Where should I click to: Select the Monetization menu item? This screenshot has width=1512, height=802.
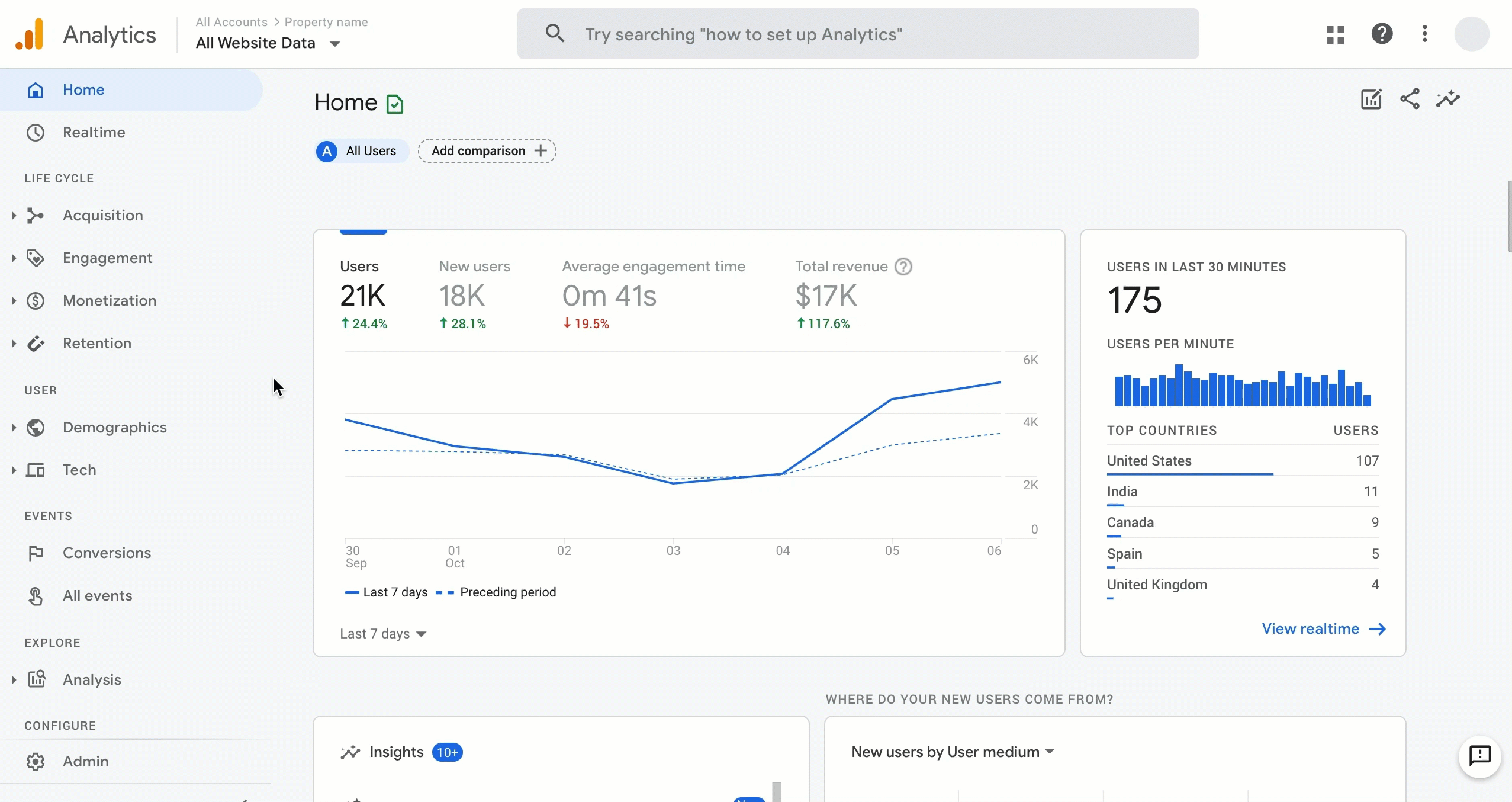click(x=109, y=300)
